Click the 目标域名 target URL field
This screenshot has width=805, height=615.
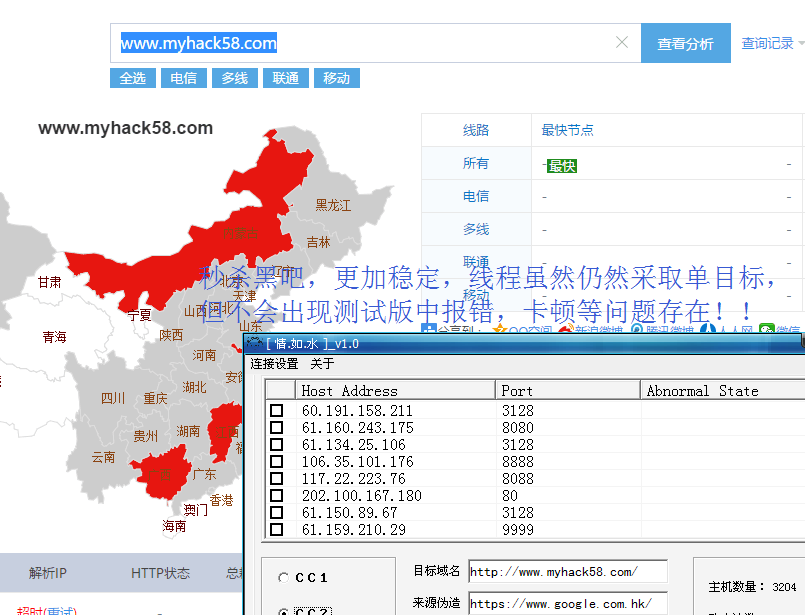tap(568, 571)
